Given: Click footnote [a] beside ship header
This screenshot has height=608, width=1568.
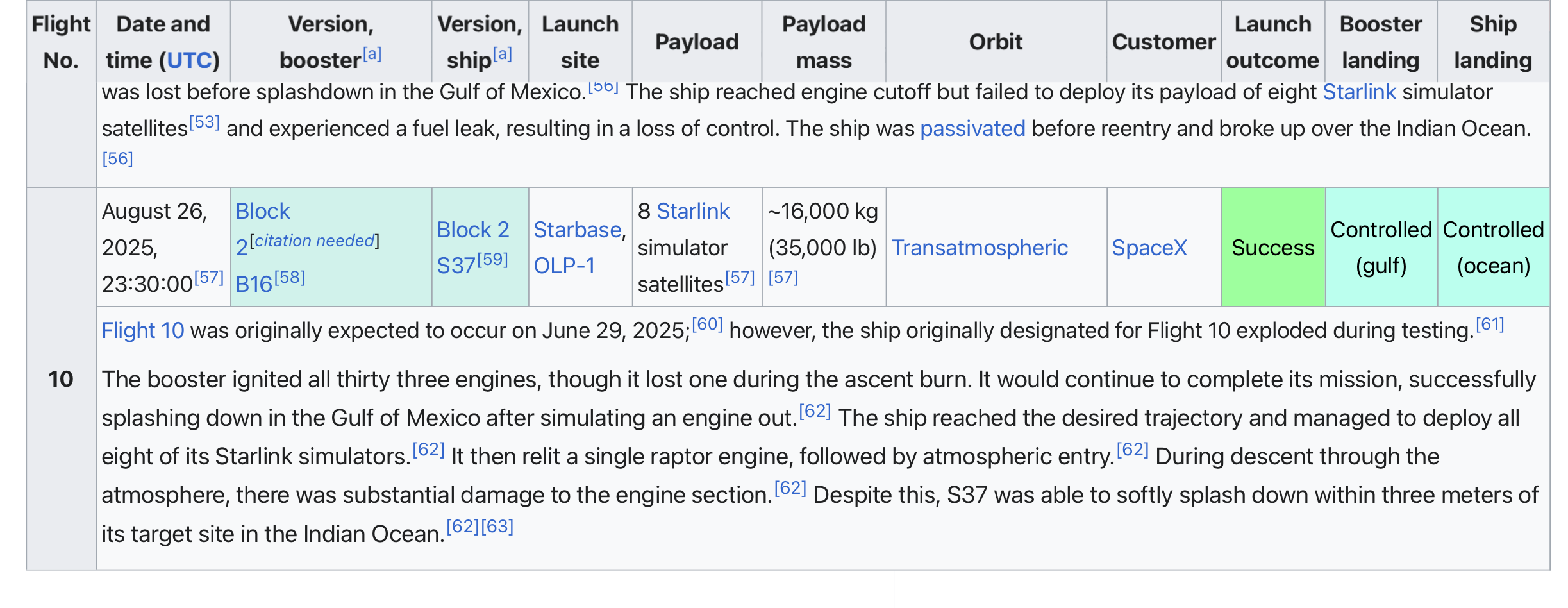Looking at the screenshot, I should (502, 54).
